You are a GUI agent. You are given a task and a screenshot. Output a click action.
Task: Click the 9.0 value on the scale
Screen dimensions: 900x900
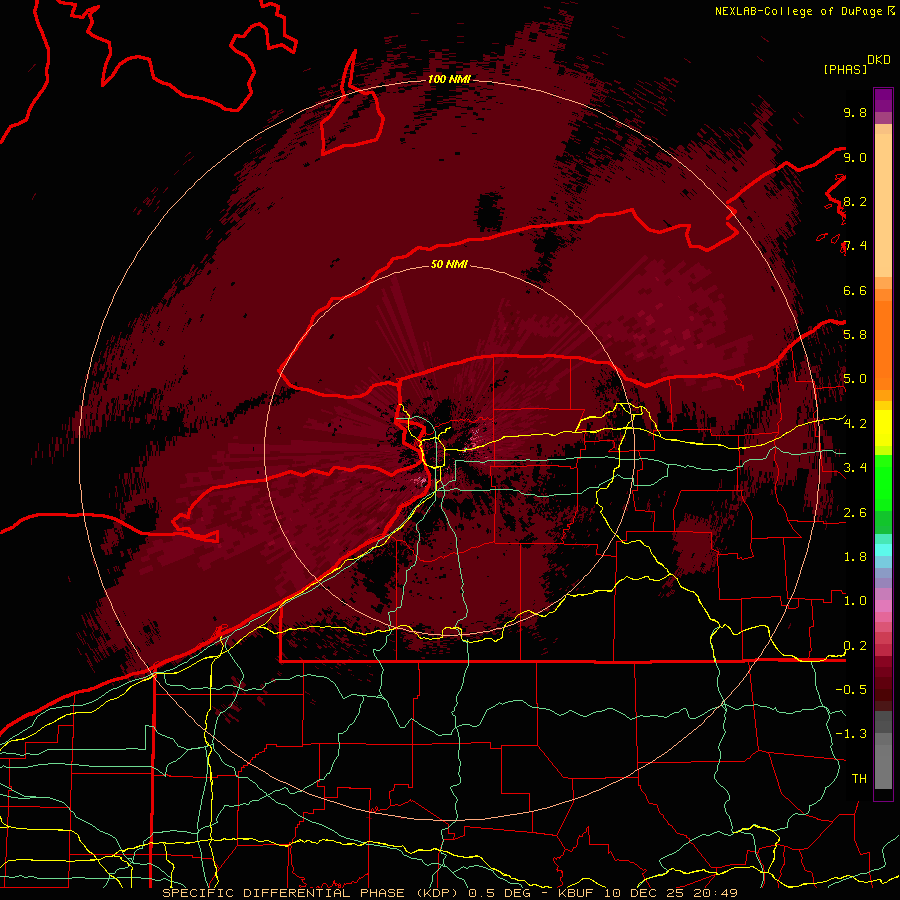[x=855, y=157]
